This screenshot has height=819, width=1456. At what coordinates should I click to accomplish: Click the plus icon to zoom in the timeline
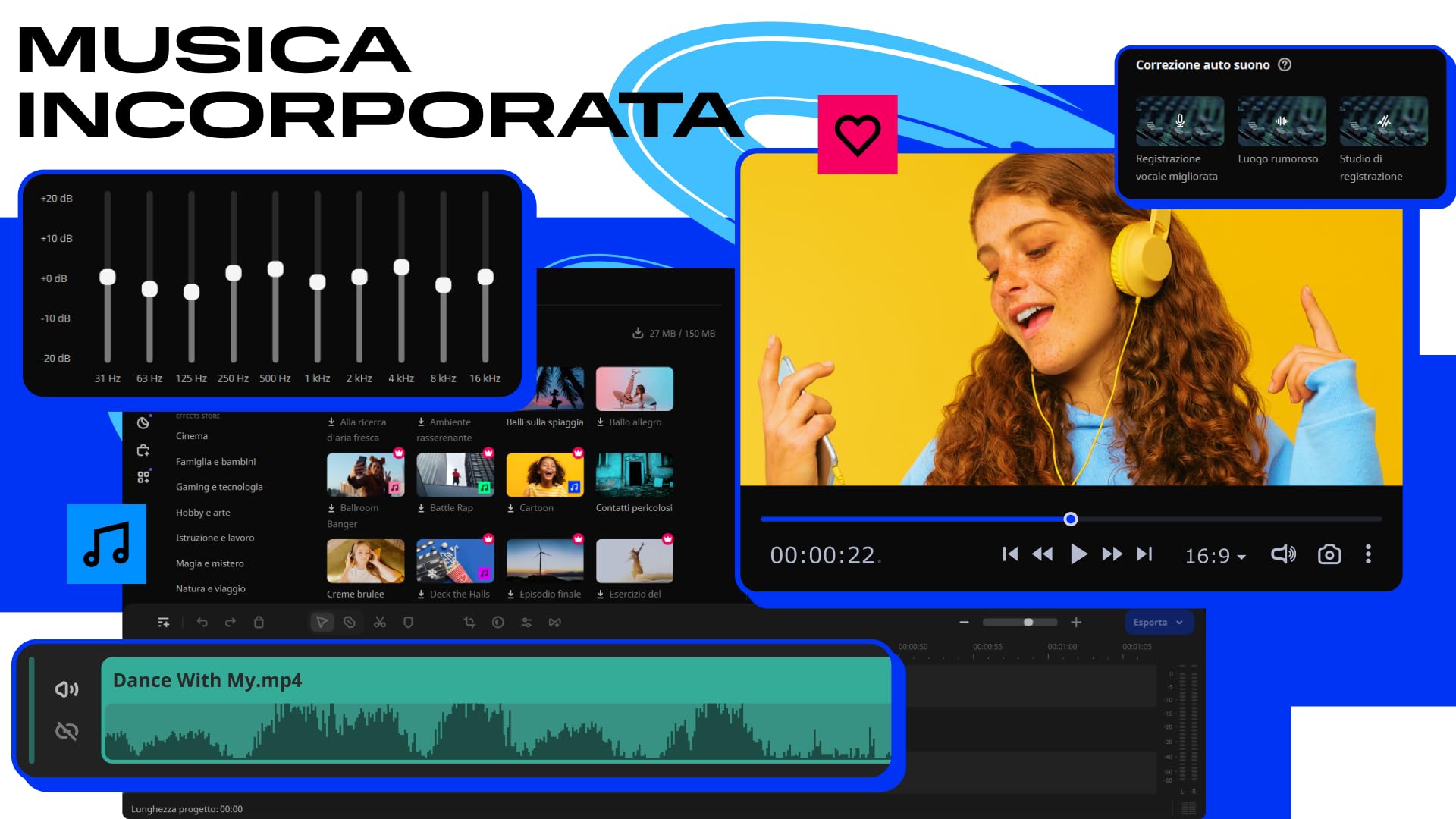[x=1076, y=623]
